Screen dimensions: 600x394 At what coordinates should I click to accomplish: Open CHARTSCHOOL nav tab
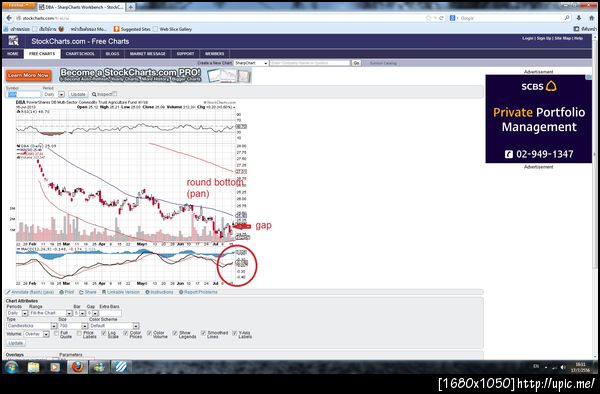80,54
